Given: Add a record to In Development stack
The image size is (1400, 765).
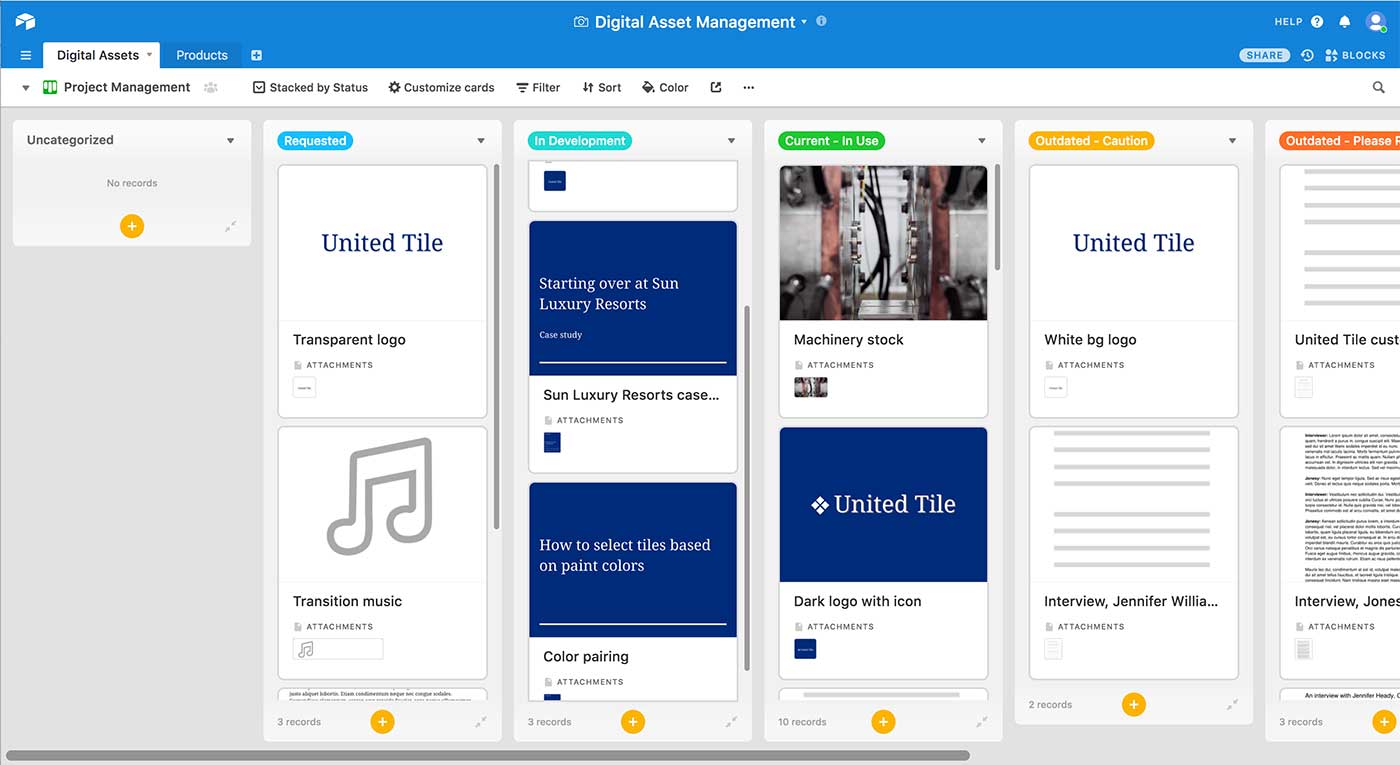Looking at the screenshot, I should point(632,721).
